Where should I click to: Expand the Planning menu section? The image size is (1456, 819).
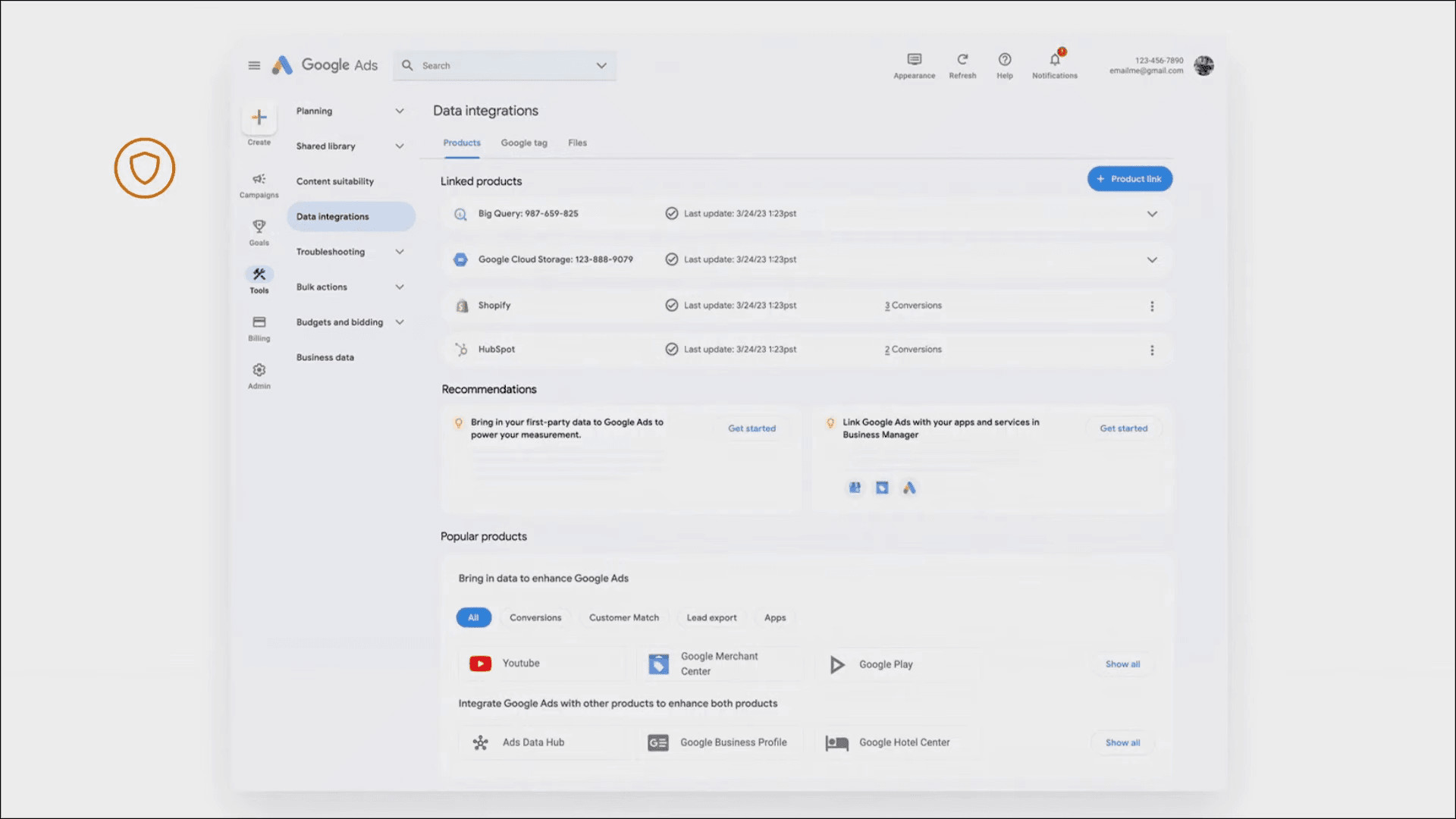pos(400,111)
